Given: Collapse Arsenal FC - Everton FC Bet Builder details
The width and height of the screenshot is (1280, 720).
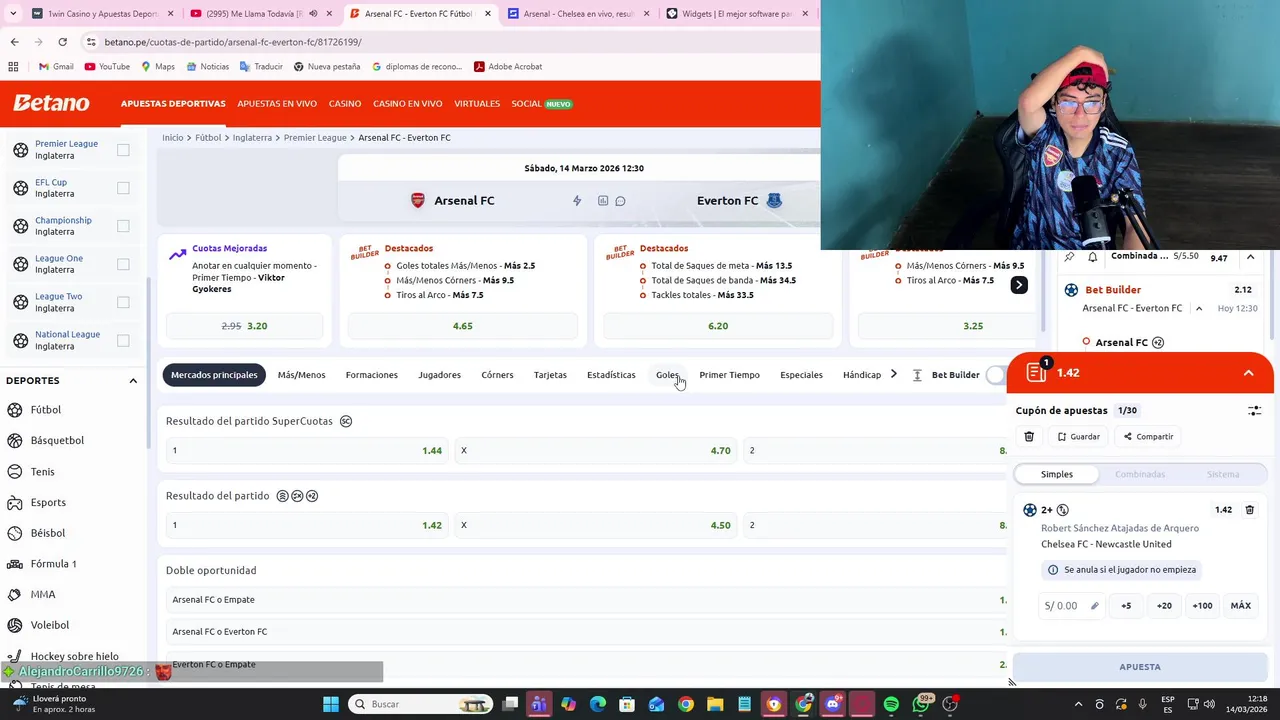Looking at the screenshot, I should click(1199, 308).
